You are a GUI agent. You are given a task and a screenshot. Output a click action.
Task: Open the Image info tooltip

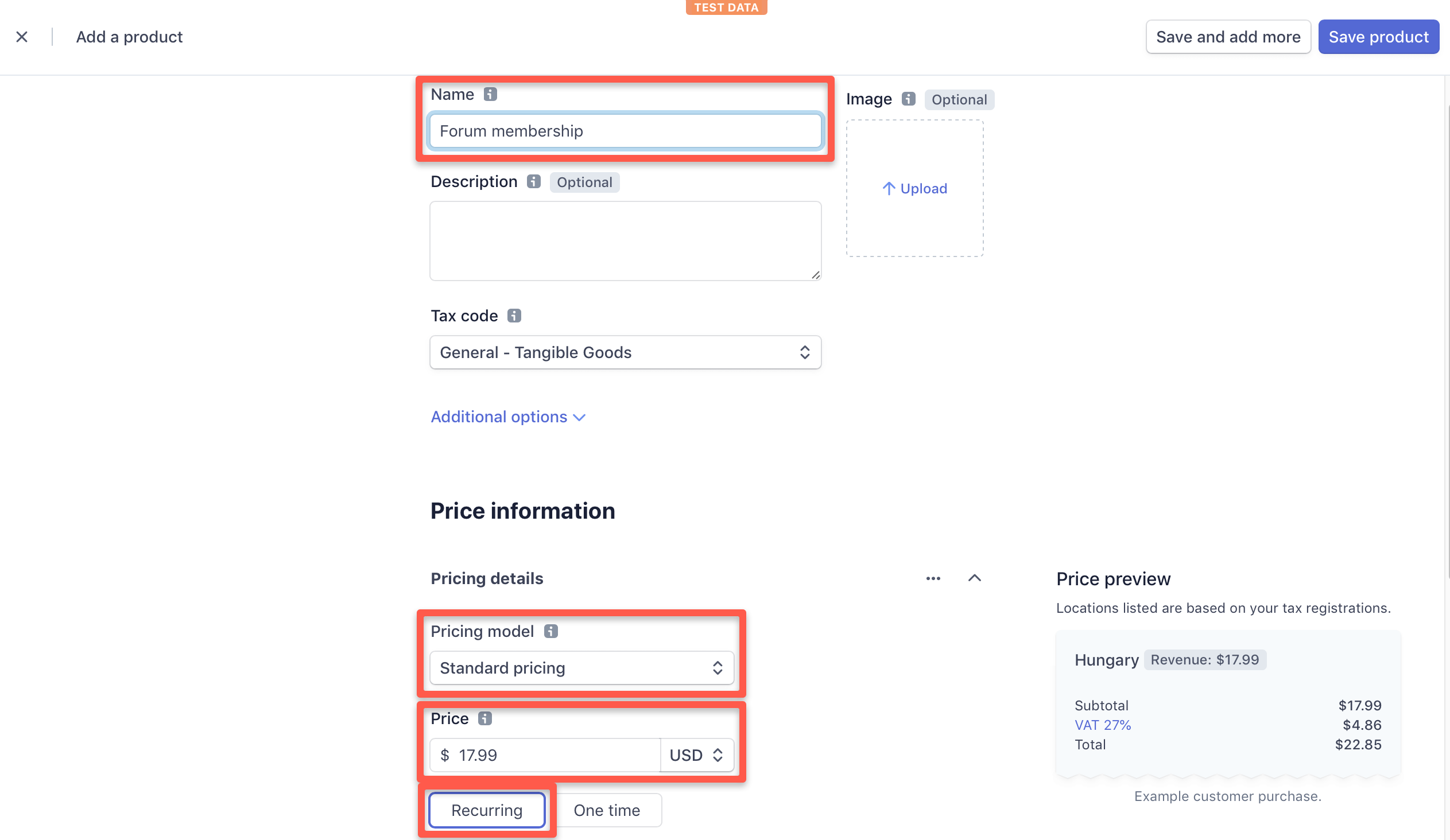tap(908, 99)
